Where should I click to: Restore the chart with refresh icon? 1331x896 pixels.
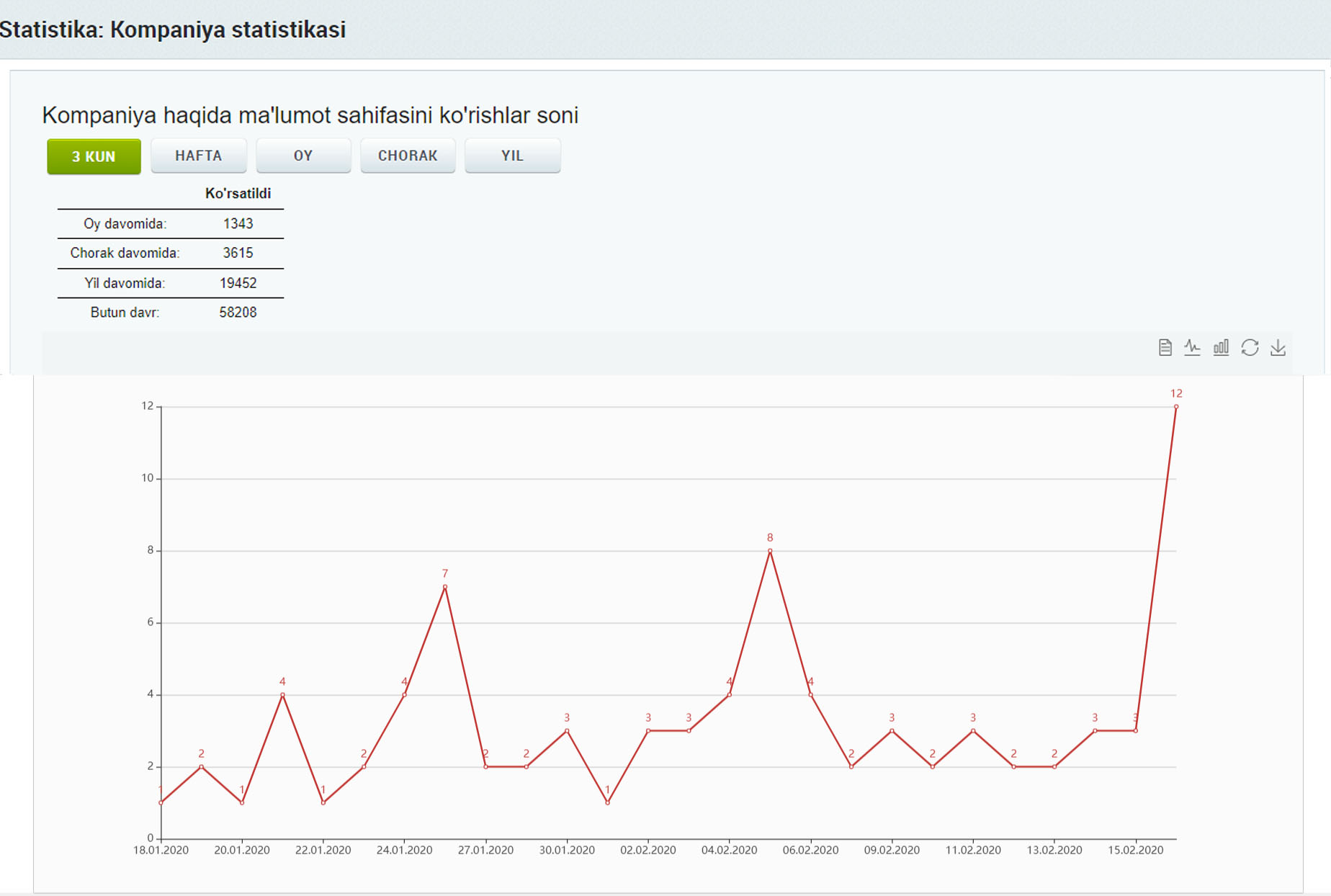click(1250, 348)
